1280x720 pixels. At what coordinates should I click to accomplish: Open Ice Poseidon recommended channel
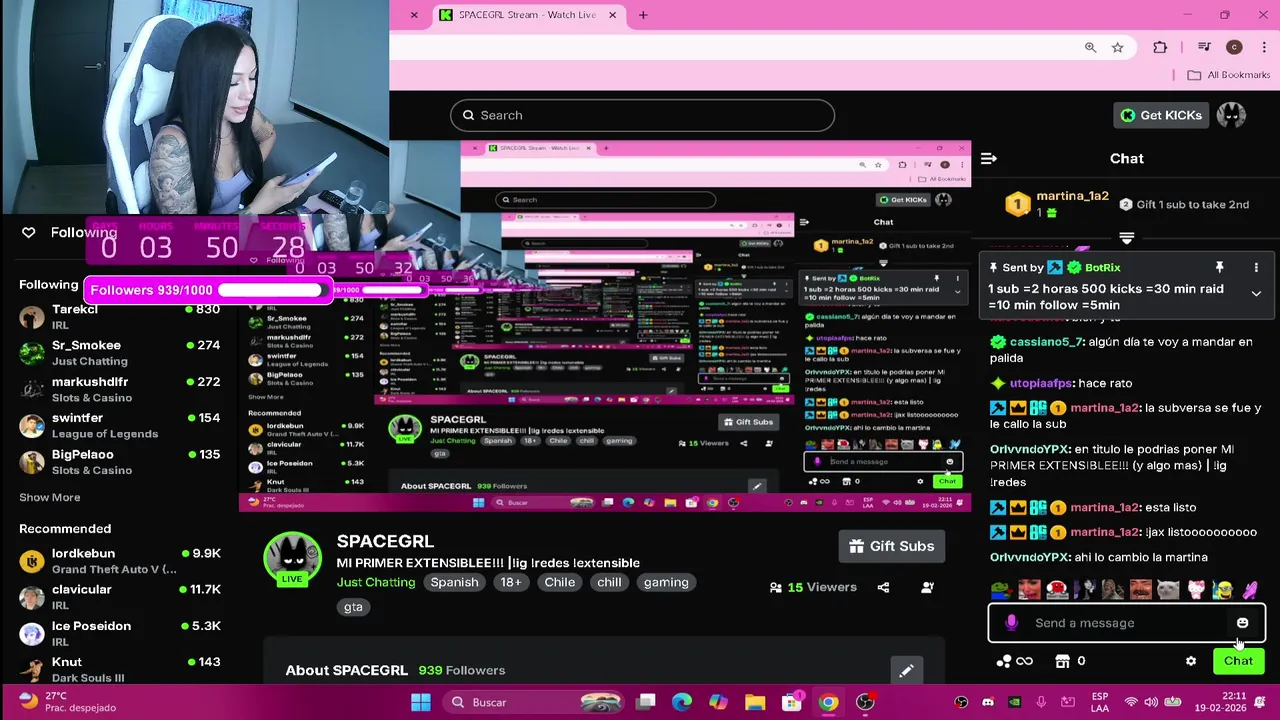point(120,633)
